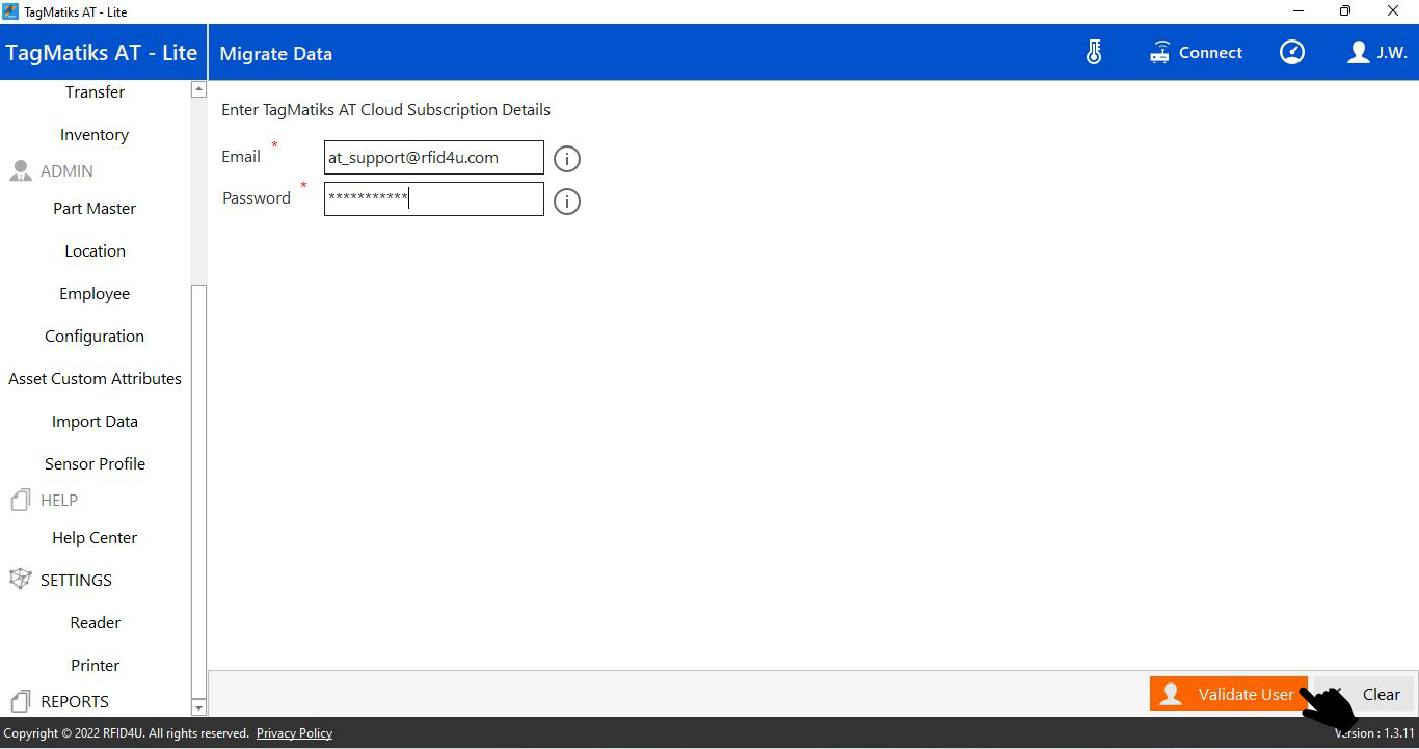Open the Privacy Policy link
1419x749 pixels.
pyautogui.click(x=294, y=734)
